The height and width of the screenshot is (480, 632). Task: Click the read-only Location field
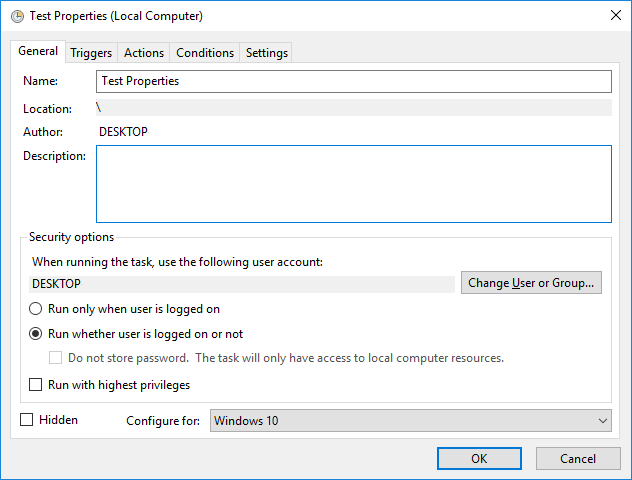click(353, 108)
